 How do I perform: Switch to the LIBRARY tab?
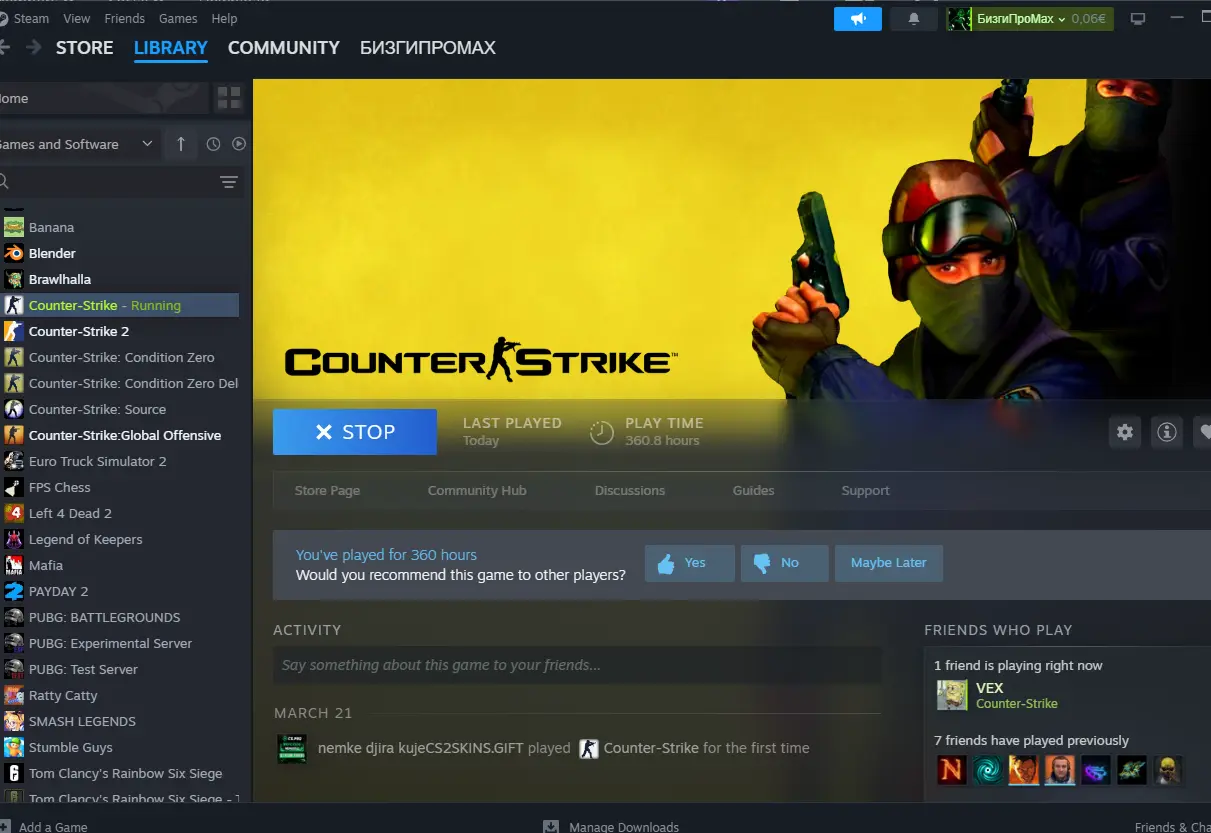[x=171, y=47]
